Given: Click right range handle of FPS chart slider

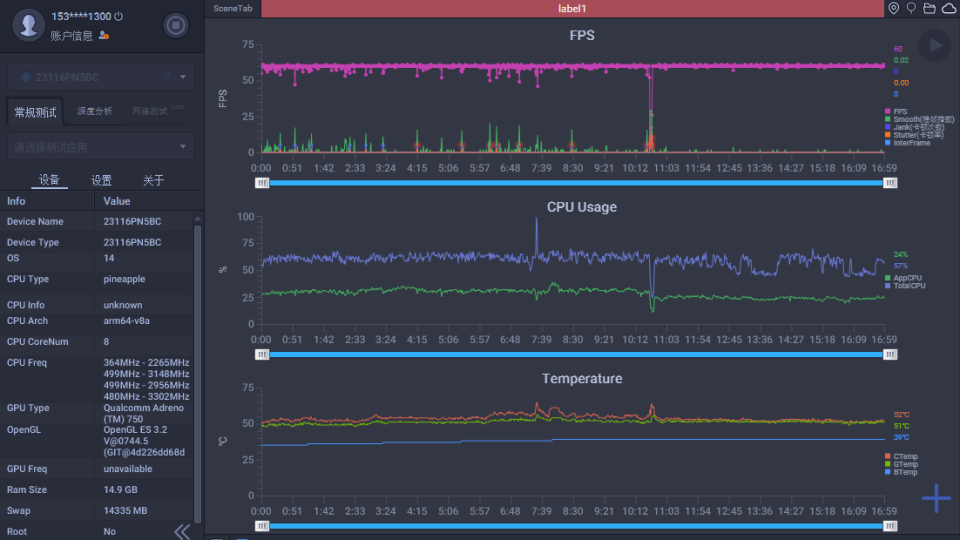Looking at the screenshot, I should (890, 183).
